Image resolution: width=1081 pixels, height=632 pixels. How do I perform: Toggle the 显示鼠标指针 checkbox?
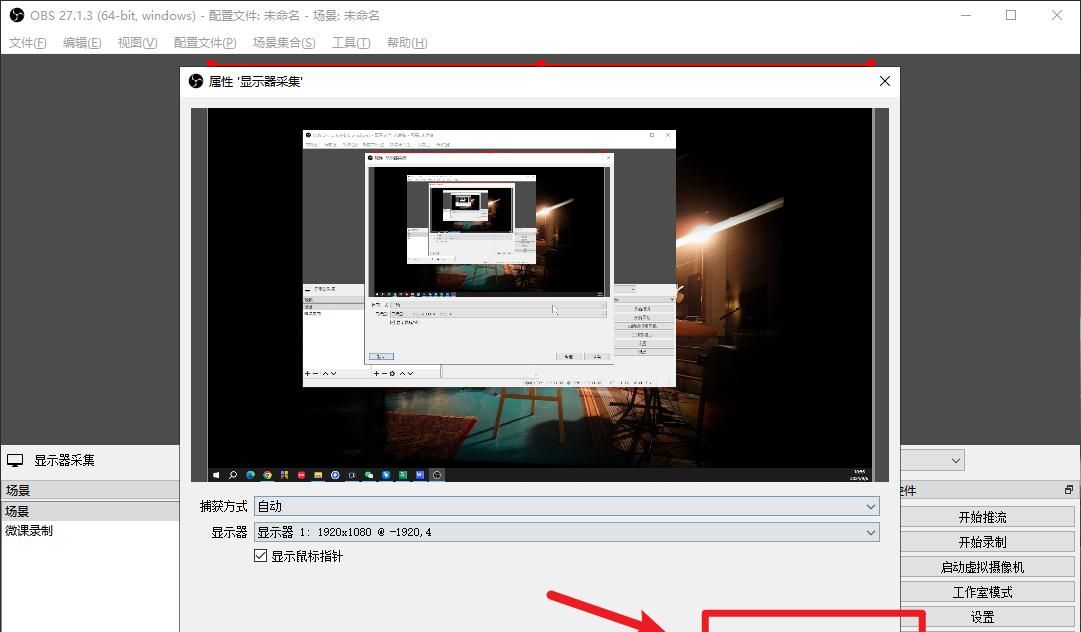pyautogui.click(x=261, y=556)
